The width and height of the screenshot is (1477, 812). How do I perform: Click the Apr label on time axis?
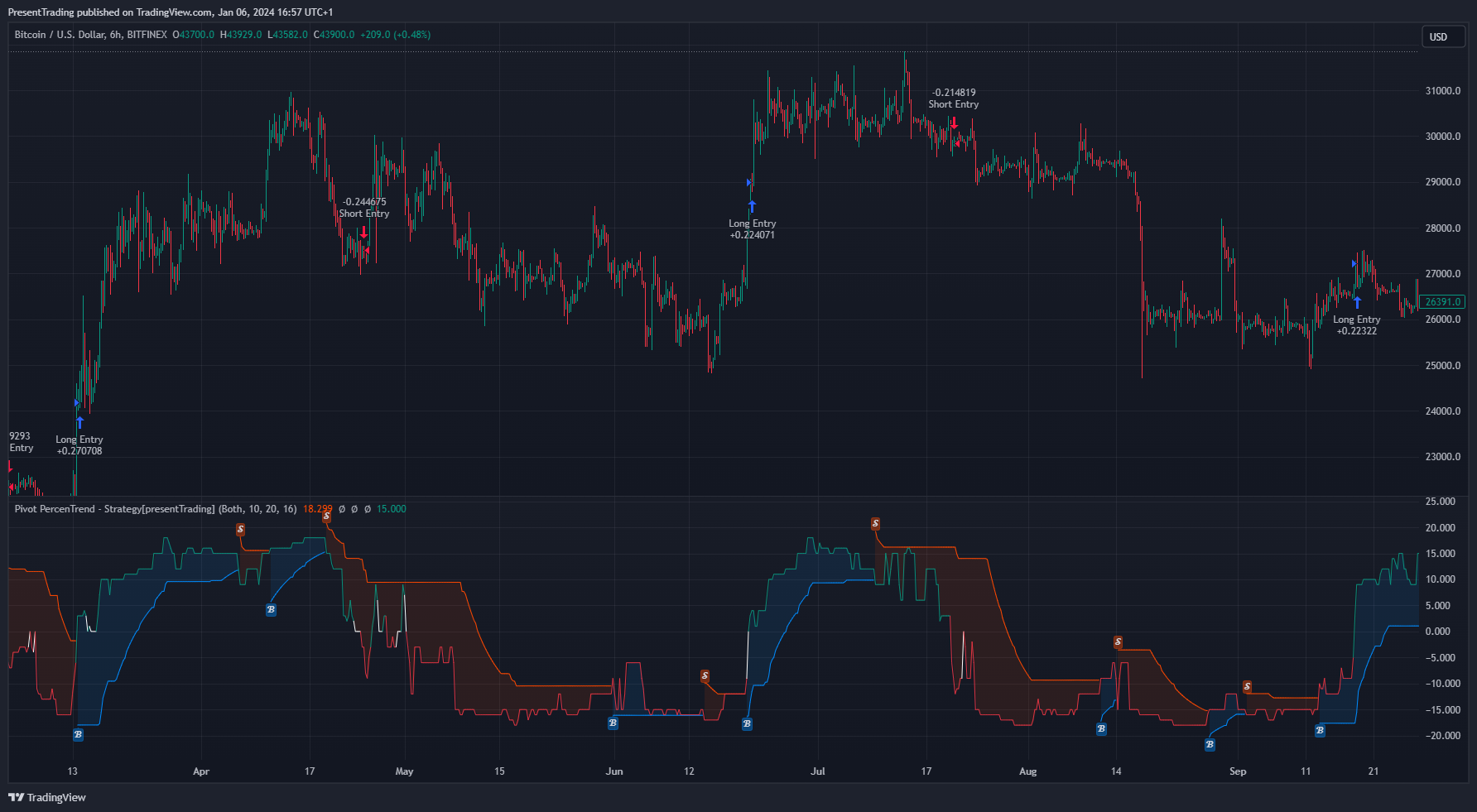[x=201, y=771]
